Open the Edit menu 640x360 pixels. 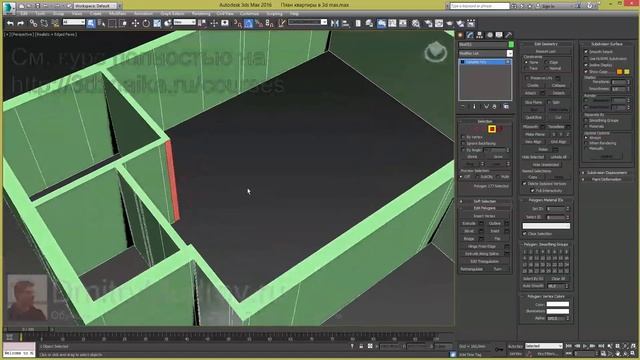pyautogui.click(x=24, y=14)
